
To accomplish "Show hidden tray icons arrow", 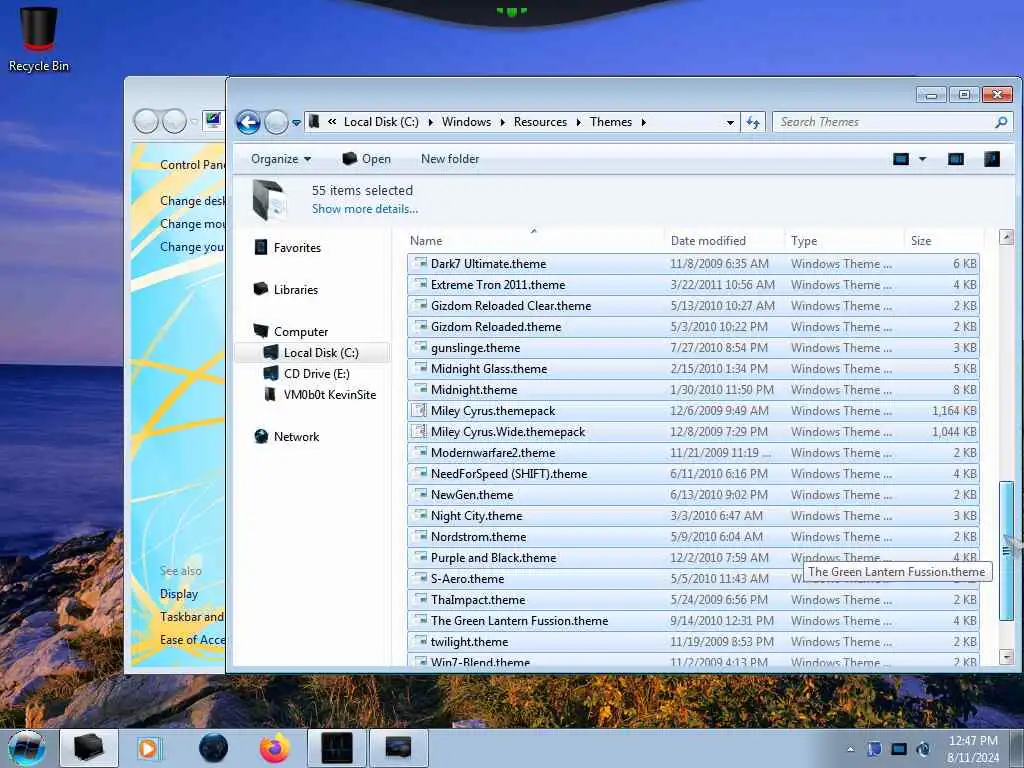I will [850, 749].
